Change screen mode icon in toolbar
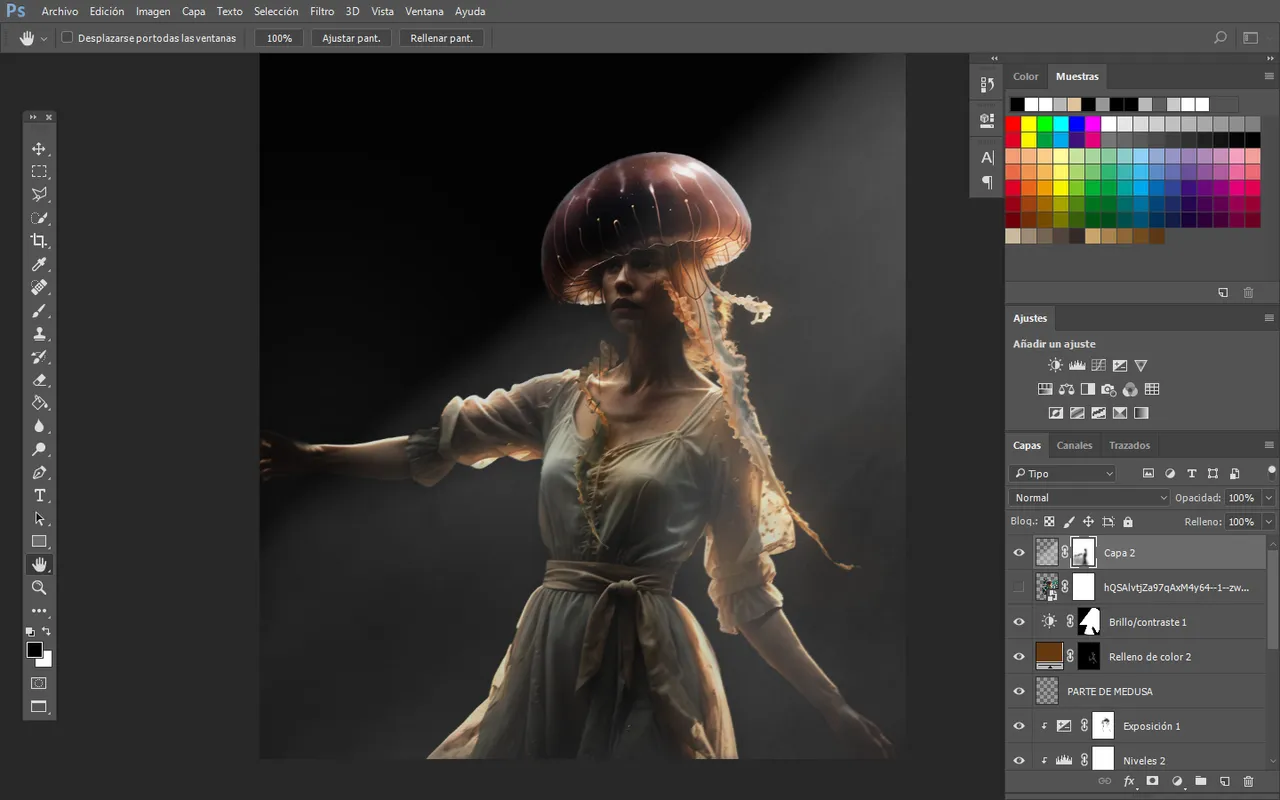The width and height of the screenshot is (1280, 800). (39, 707)
